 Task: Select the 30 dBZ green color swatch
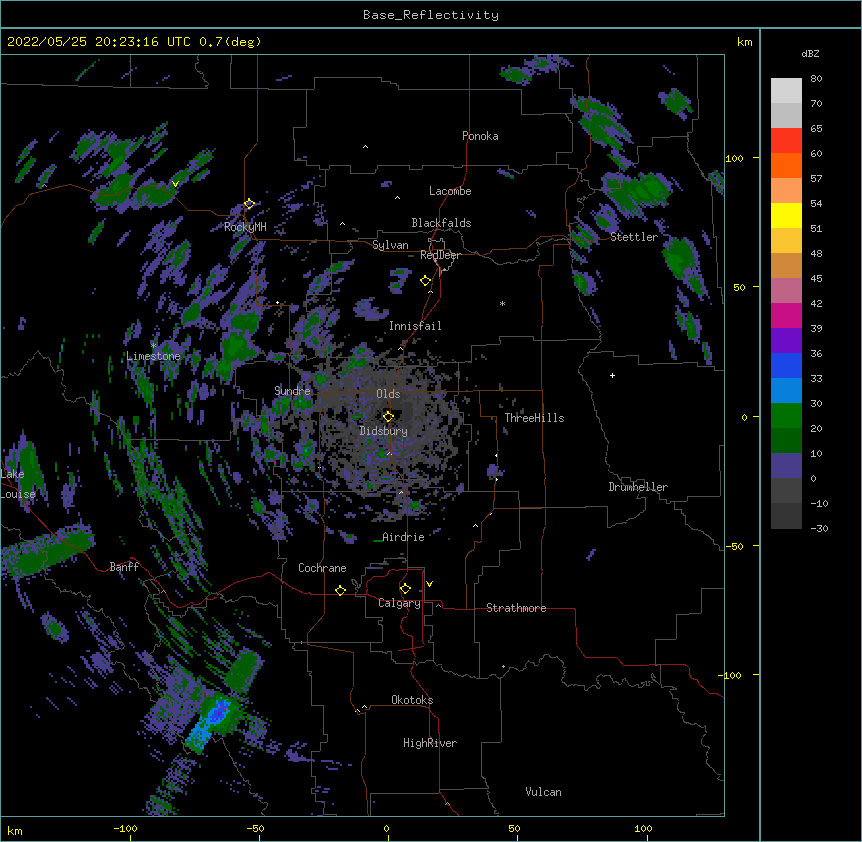click(786, 416)
